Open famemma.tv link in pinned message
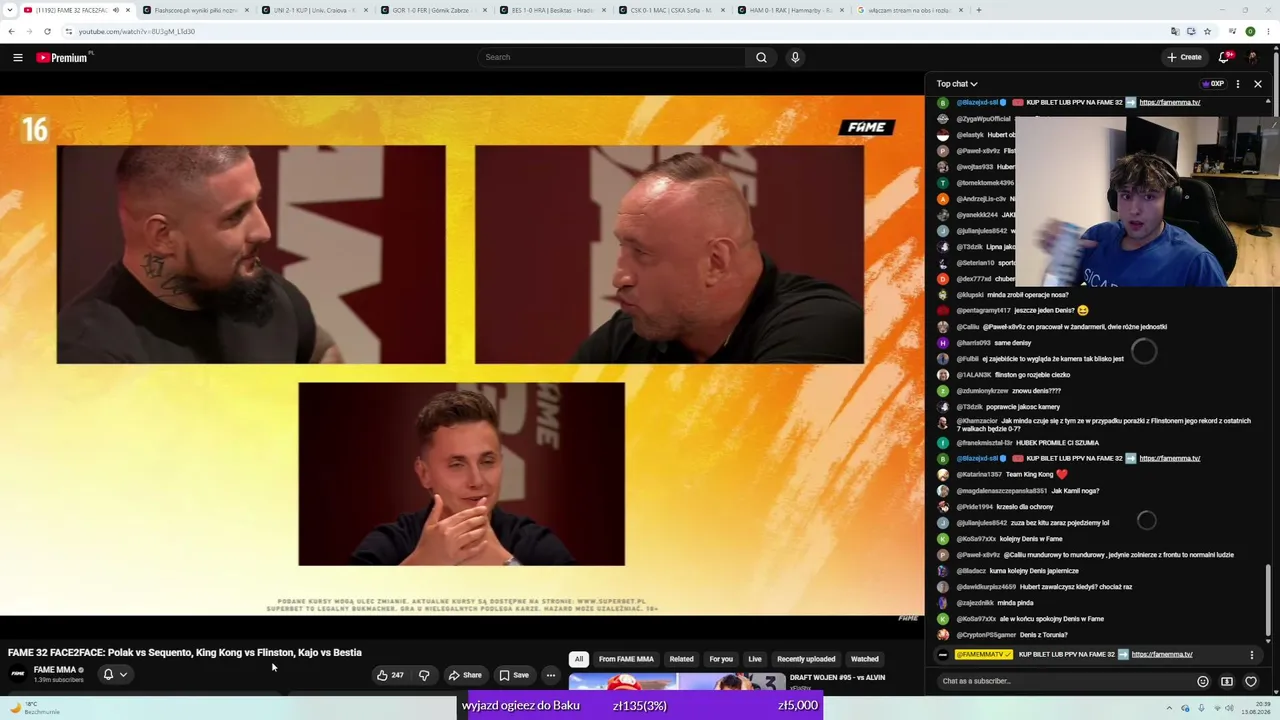 pos(1162,655)
